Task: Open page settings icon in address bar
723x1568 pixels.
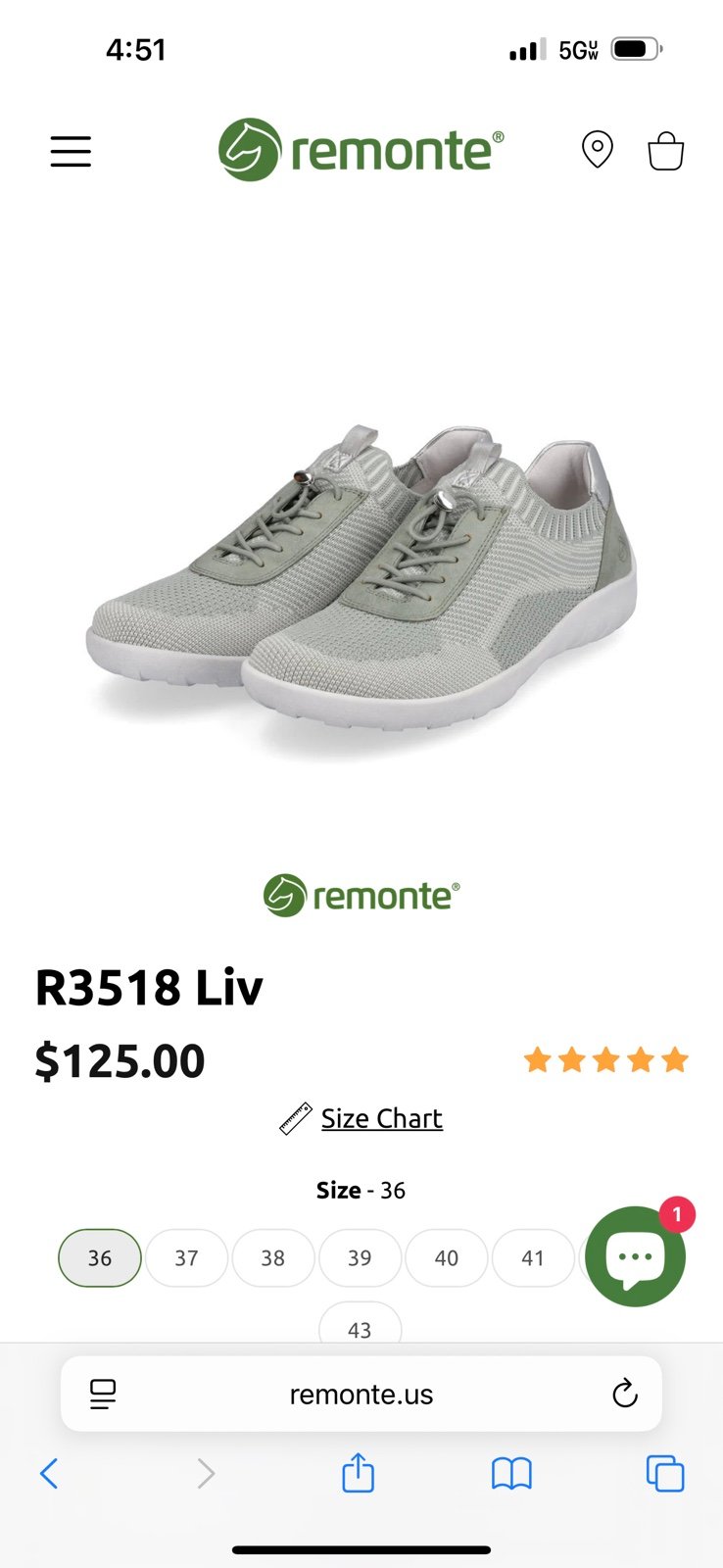Action: (103, 1394)
